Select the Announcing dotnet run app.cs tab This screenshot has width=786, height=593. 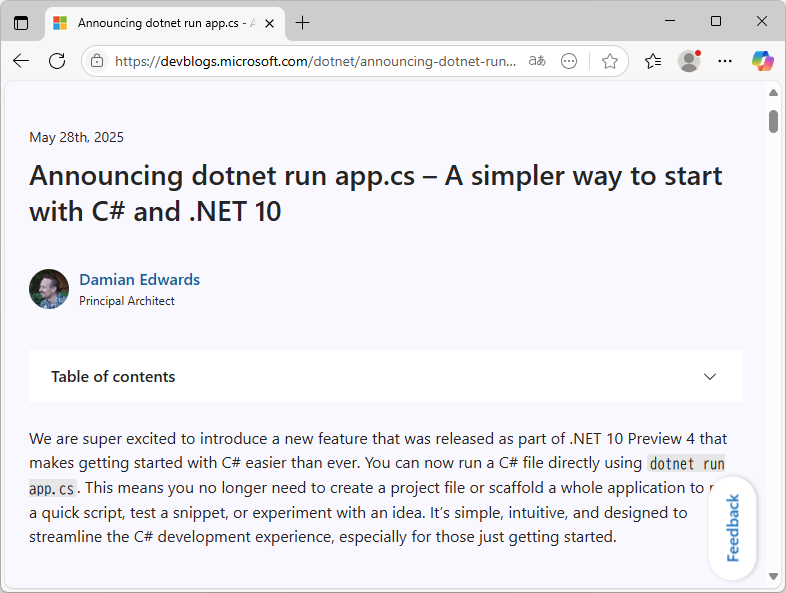pos(165,23)
